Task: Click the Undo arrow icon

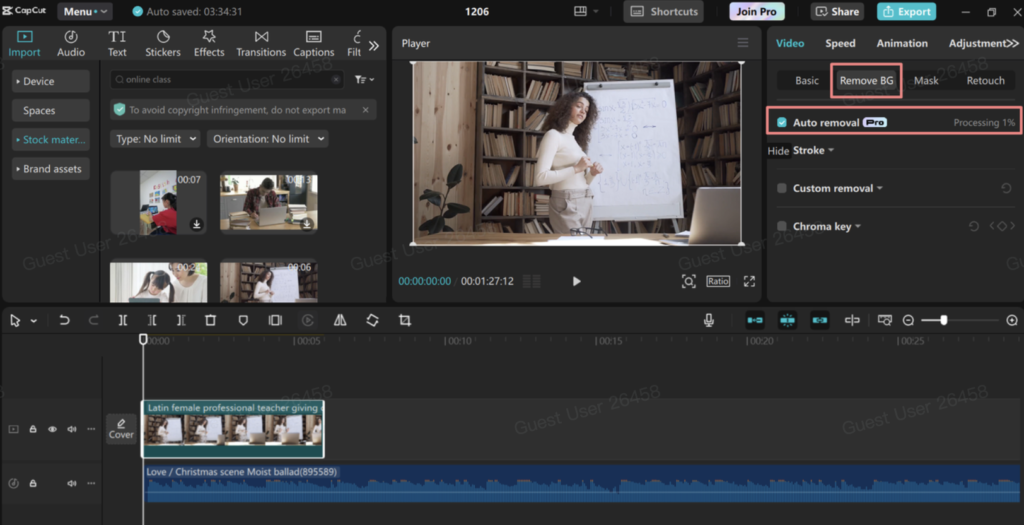Action: coord(64,320)
